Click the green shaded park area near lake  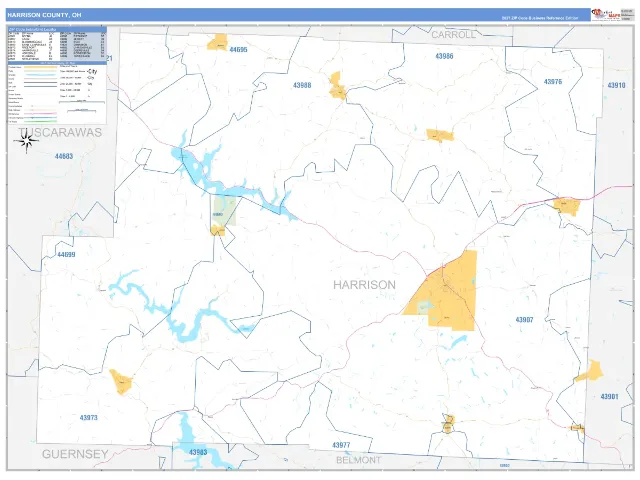223,211
